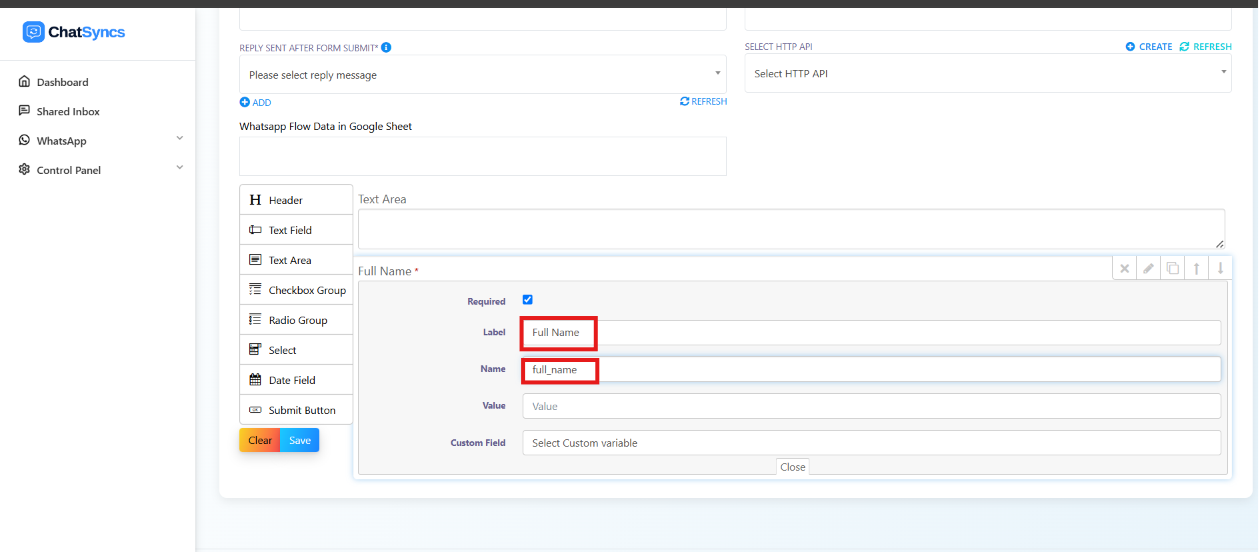Add a Text Area element from the palette
Image resolution: width=1259 pixels, height=552 pixels.
point(296,260)
